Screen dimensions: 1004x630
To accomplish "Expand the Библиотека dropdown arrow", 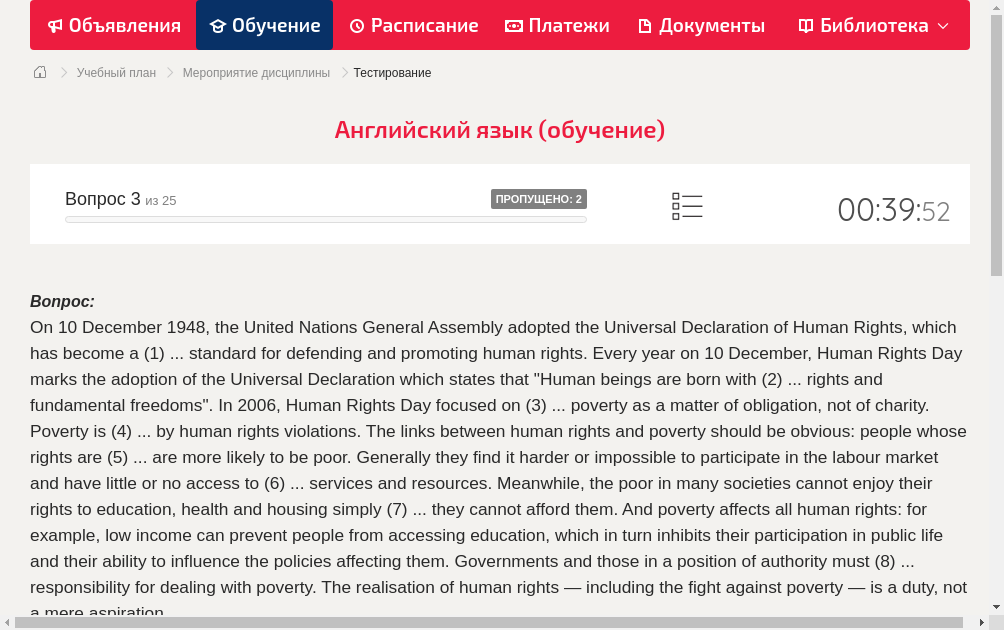I will 943,26.
